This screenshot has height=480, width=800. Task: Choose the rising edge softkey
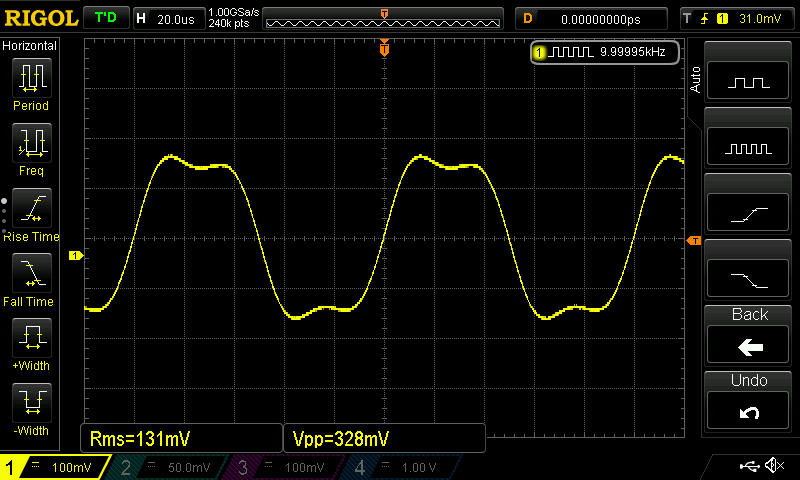click(748, 213)
